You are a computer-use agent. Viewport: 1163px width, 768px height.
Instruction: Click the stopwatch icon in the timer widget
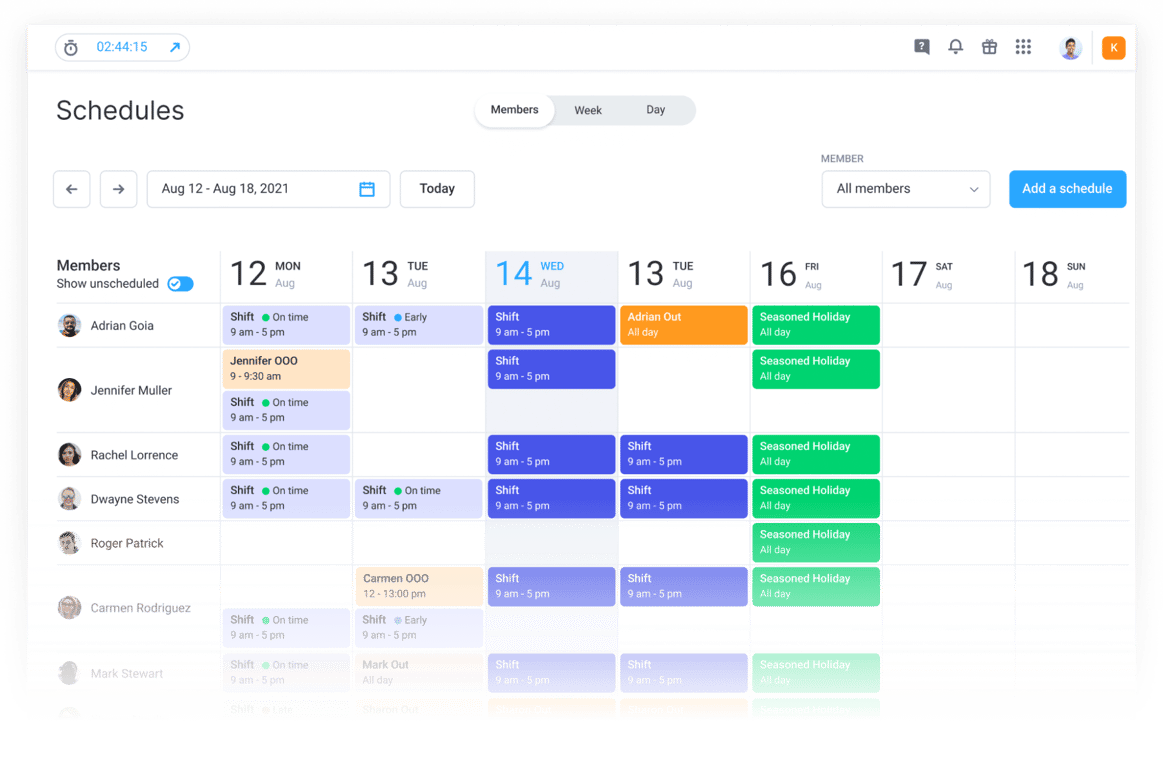pos(70,46)
